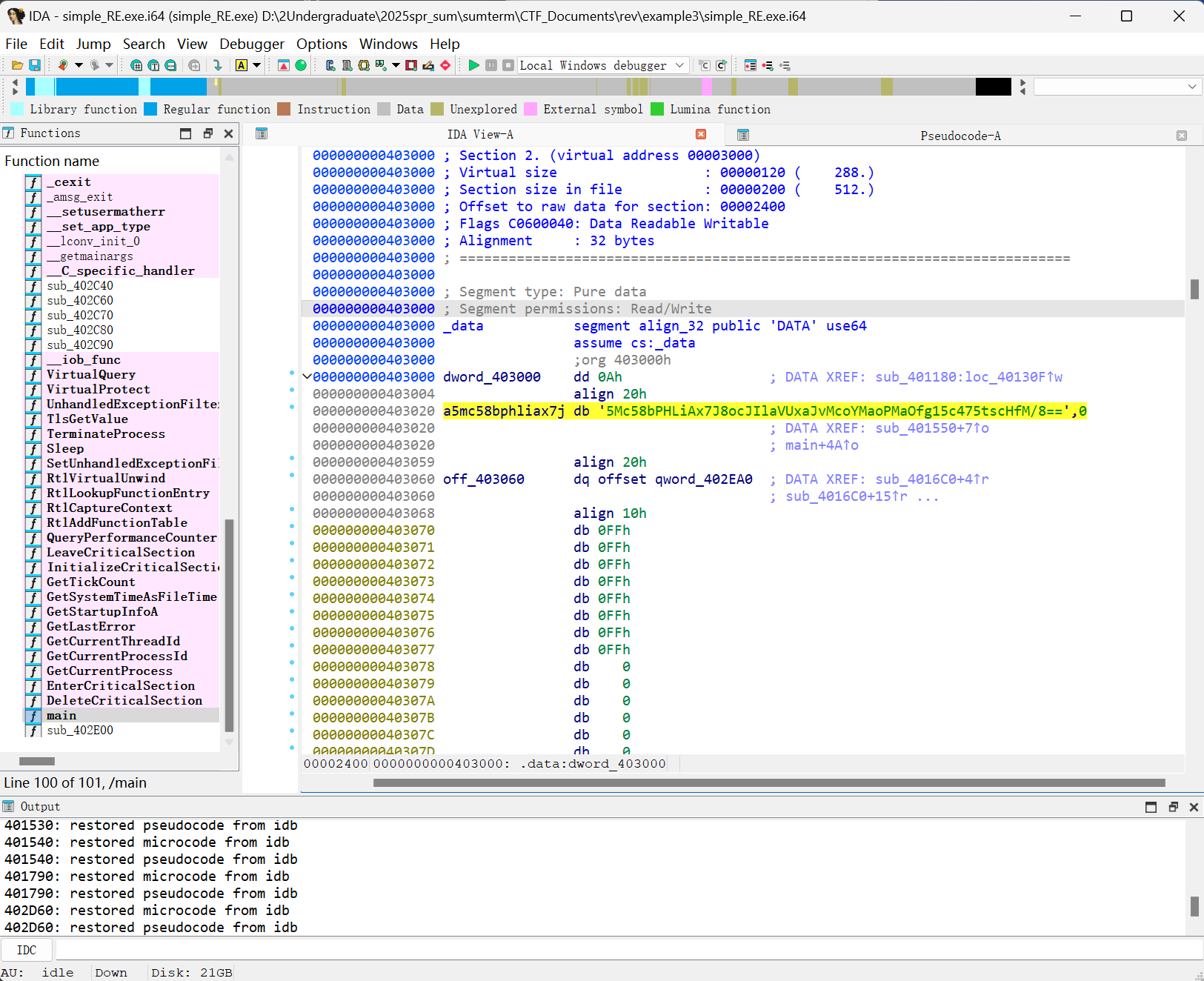Viewport: 1204px width, 981px height.
Task: Close the IDA View-A tab
Action: [x=701, y=134]
